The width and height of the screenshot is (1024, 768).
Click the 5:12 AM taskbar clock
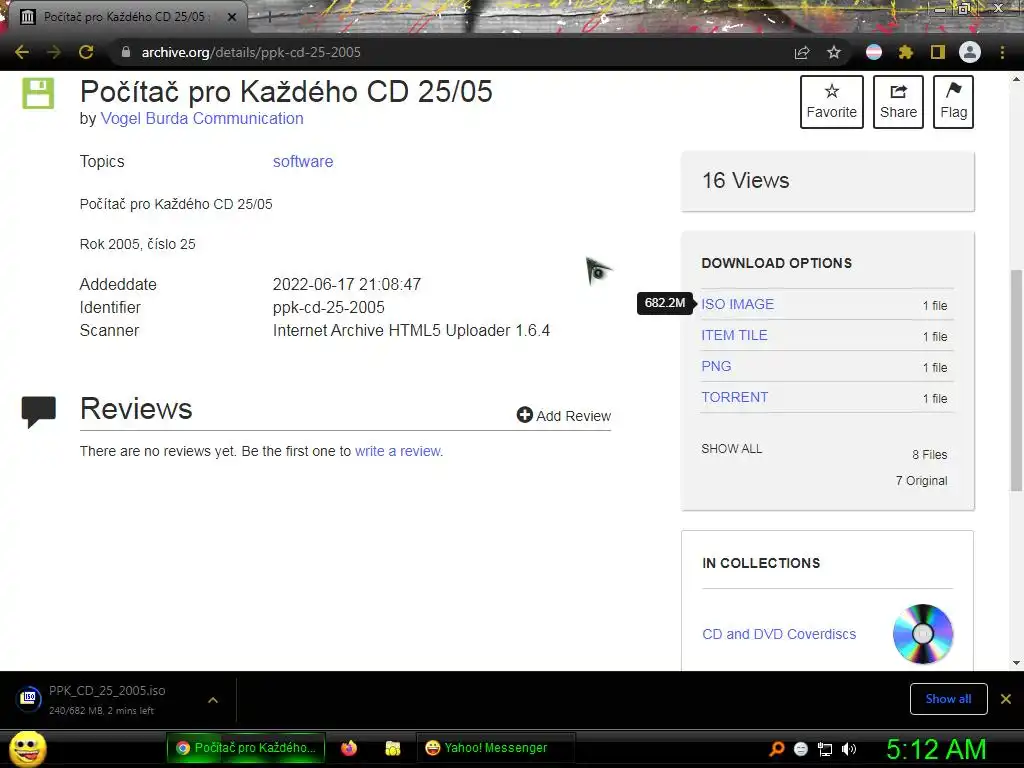click(936, 750)
